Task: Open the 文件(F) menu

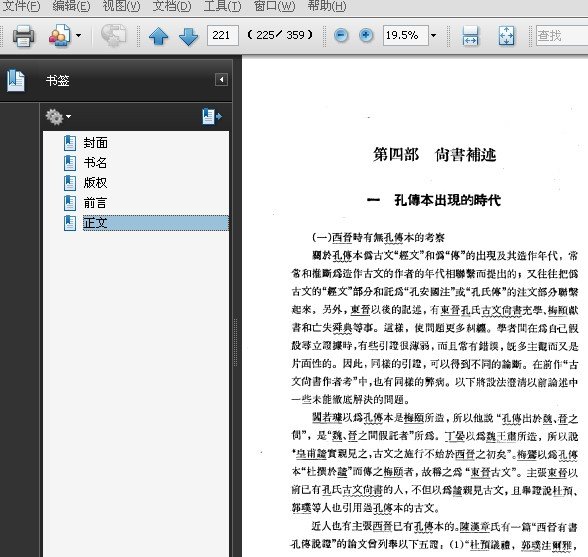Action: coord(21,6)
